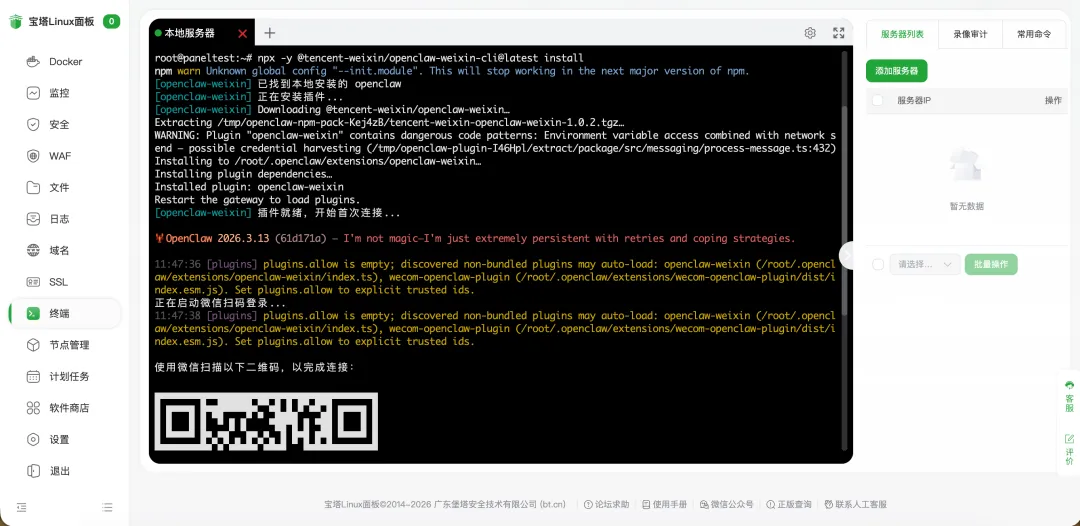This screenshot has height=526, width=1080.
Task: Switch to the 服务器列表 tab
Action: pos(902,34)
